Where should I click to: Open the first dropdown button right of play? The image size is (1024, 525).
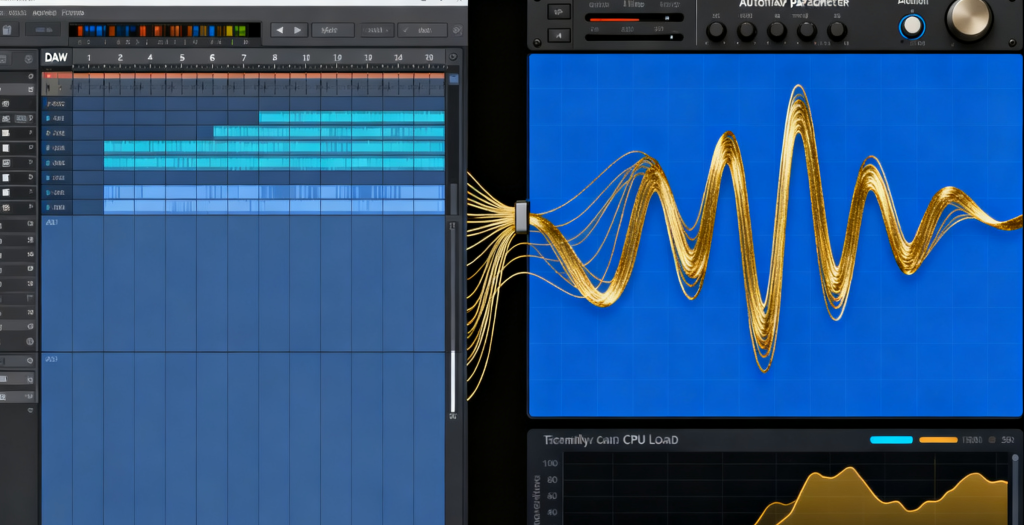tap(331, 30)
